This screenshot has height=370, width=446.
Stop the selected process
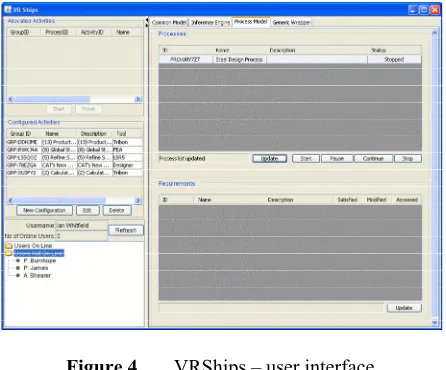(x=408, y=158)
